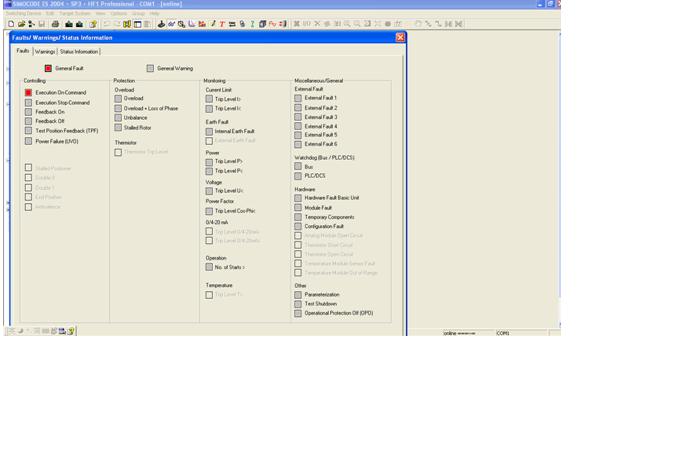692x461 pixels.
Task: Click the Operational Protection Off (OPO) indicator
Action: (298, 313)
